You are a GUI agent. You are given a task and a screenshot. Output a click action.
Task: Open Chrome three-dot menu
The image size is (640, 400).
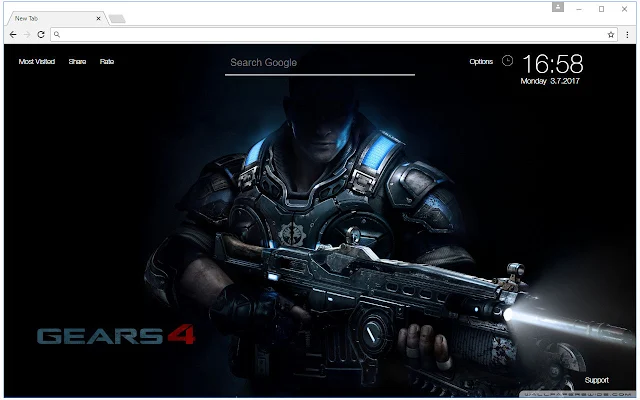627,35
